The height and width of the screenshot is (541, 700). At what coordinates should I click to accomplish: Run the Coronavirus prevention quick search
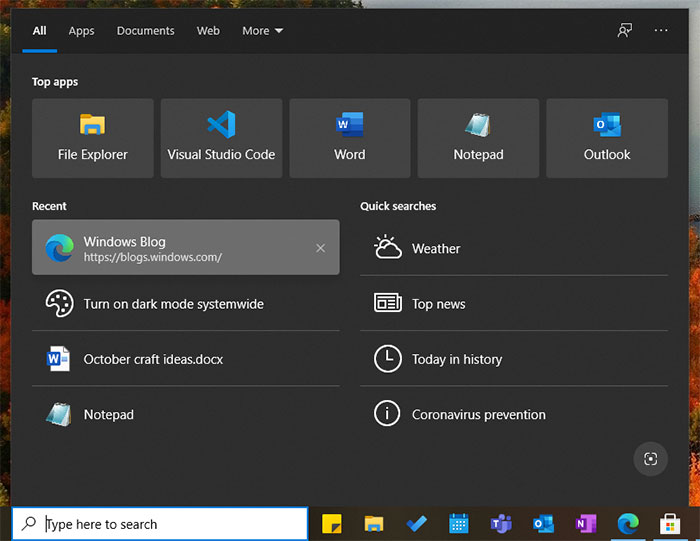pyautogui.click(x=514, y=414)
